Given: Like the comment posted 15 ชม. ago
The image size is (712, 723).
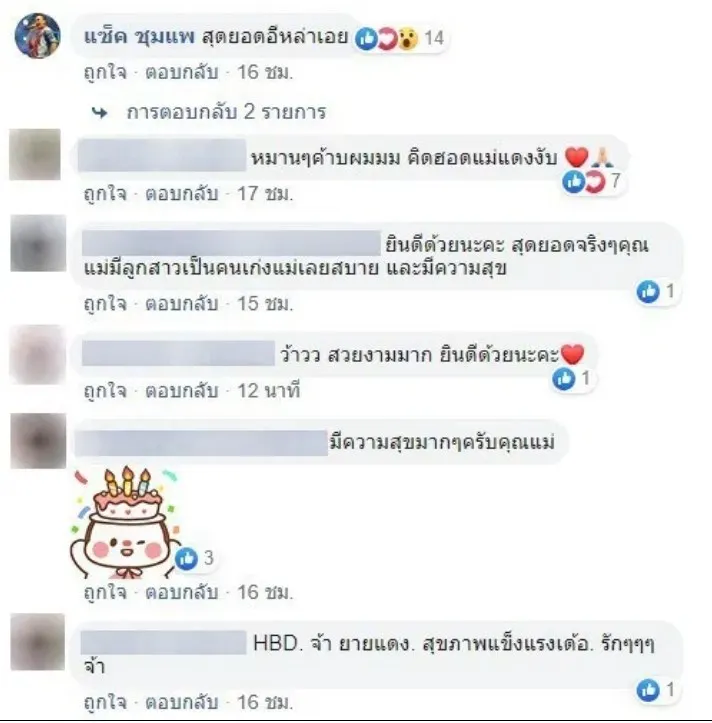Looking at the screenshot, I should tap(105, 304).
